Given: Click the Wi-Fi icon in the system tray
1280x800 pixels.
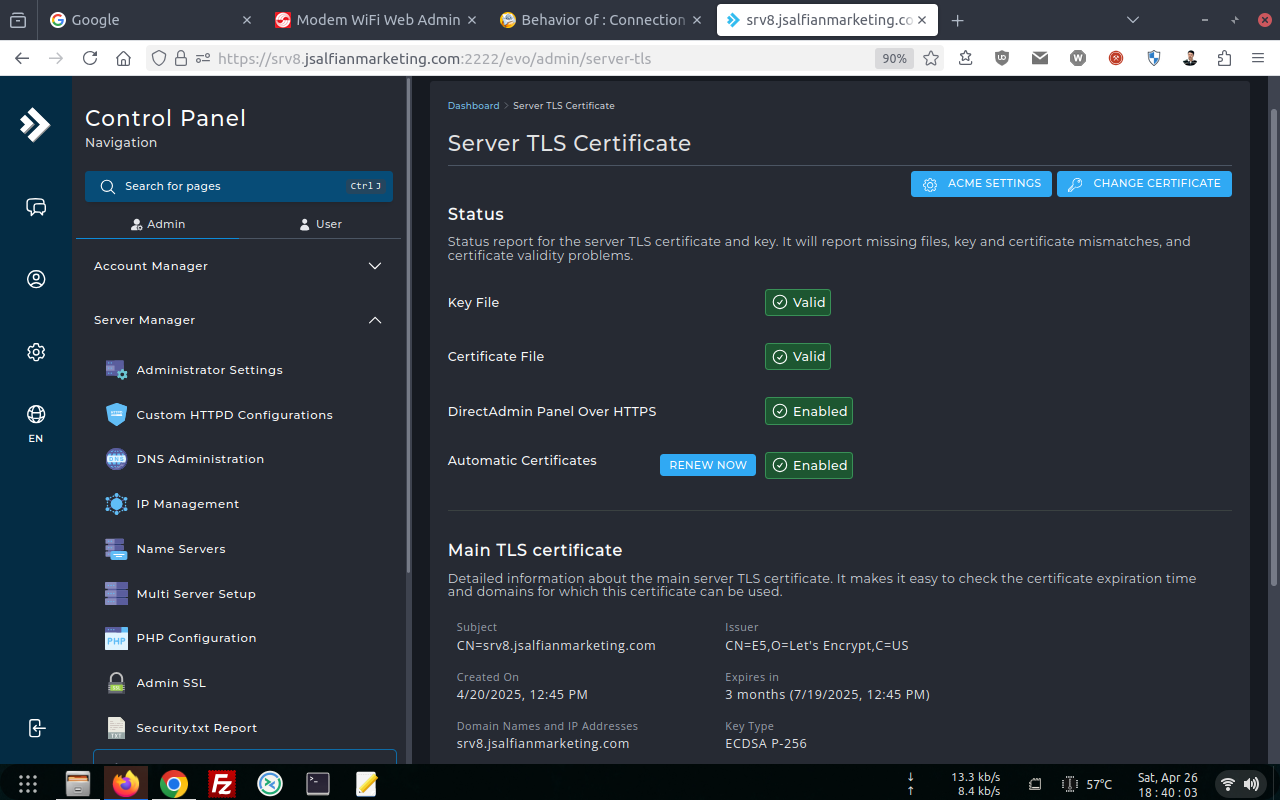Looking at the screenshot, I should 1227,784.
